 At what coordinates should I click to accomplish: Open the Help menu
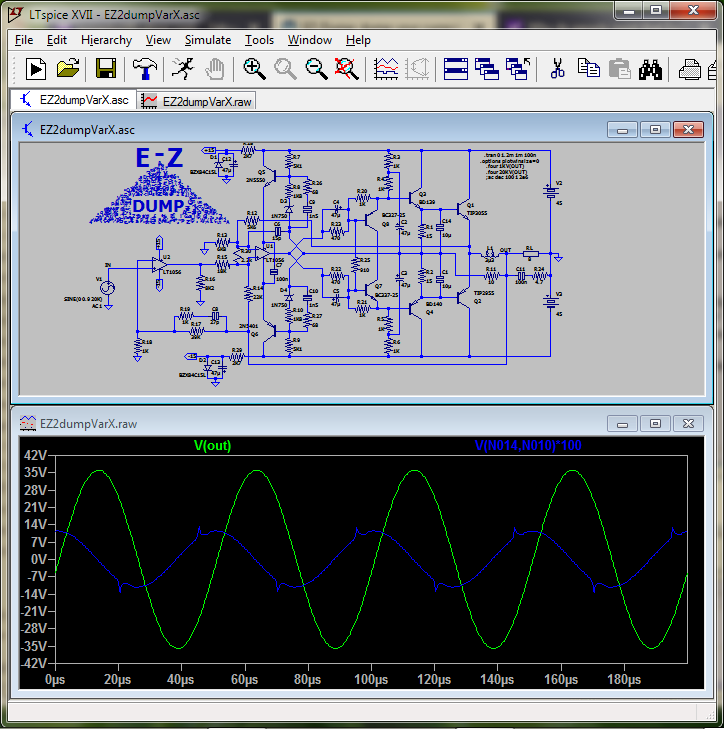358,40
